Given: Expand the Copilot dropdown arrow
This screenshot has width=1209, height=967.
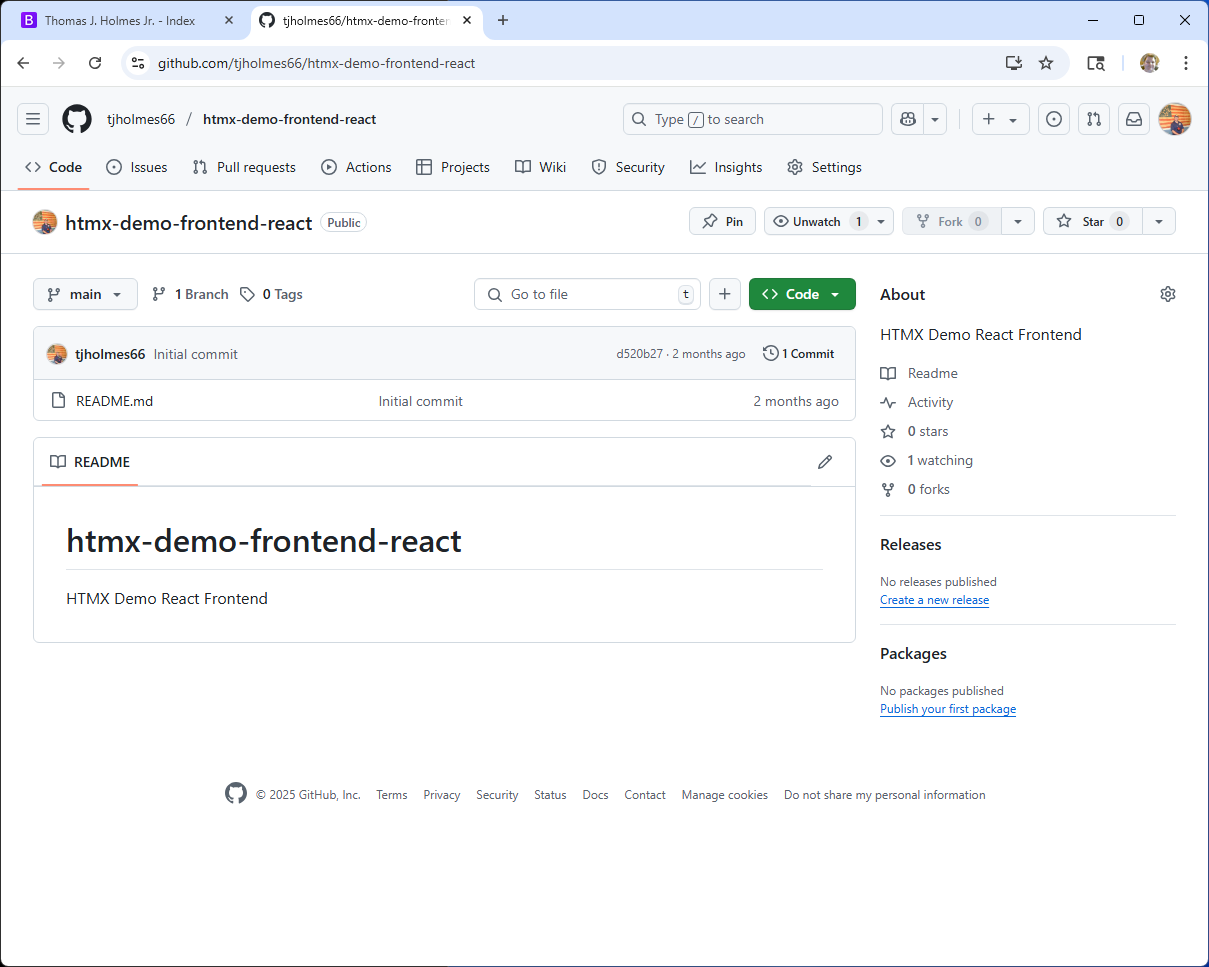Looking at the screenshot, I should pos(935,119).
